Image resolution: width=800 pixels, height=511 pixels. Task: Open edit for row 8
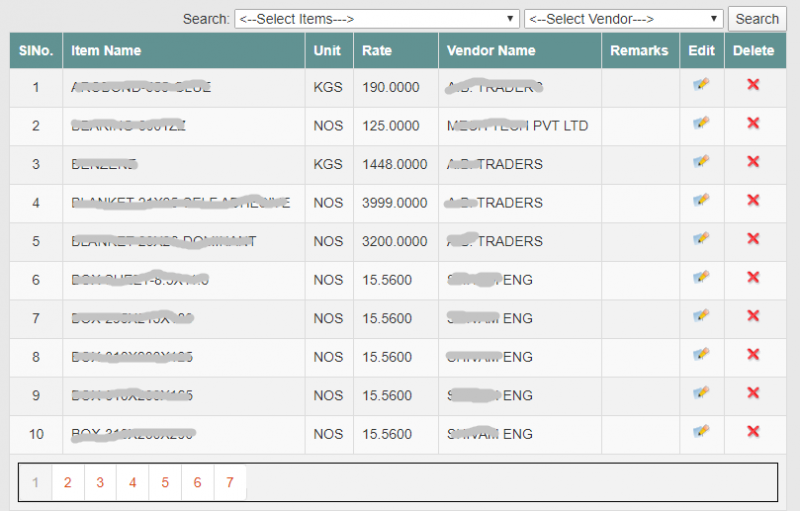(701, 355)
